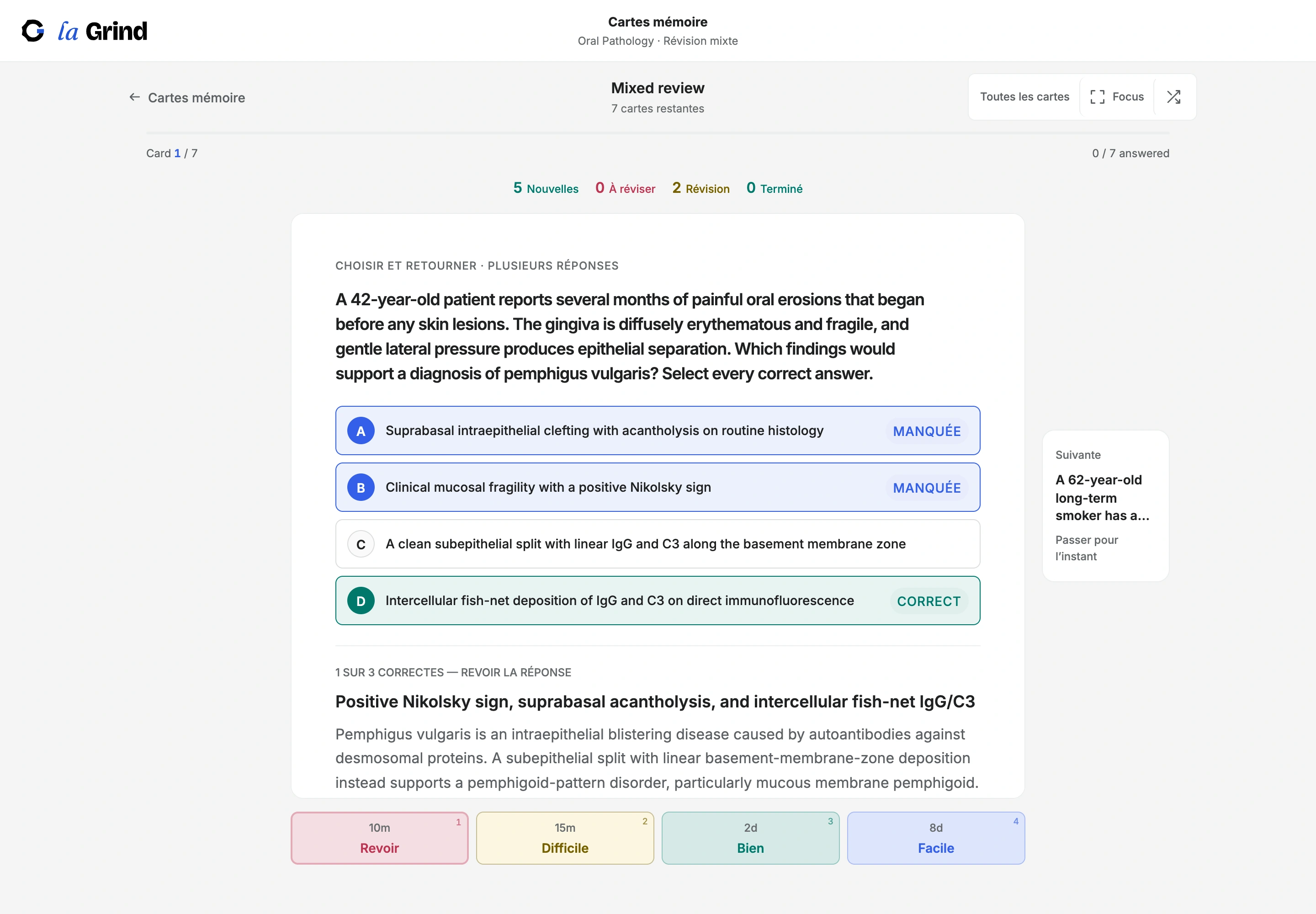Screen dimensions: 1316x914
Task: Click the la Grind wordmark
Action: click(103, 31)
